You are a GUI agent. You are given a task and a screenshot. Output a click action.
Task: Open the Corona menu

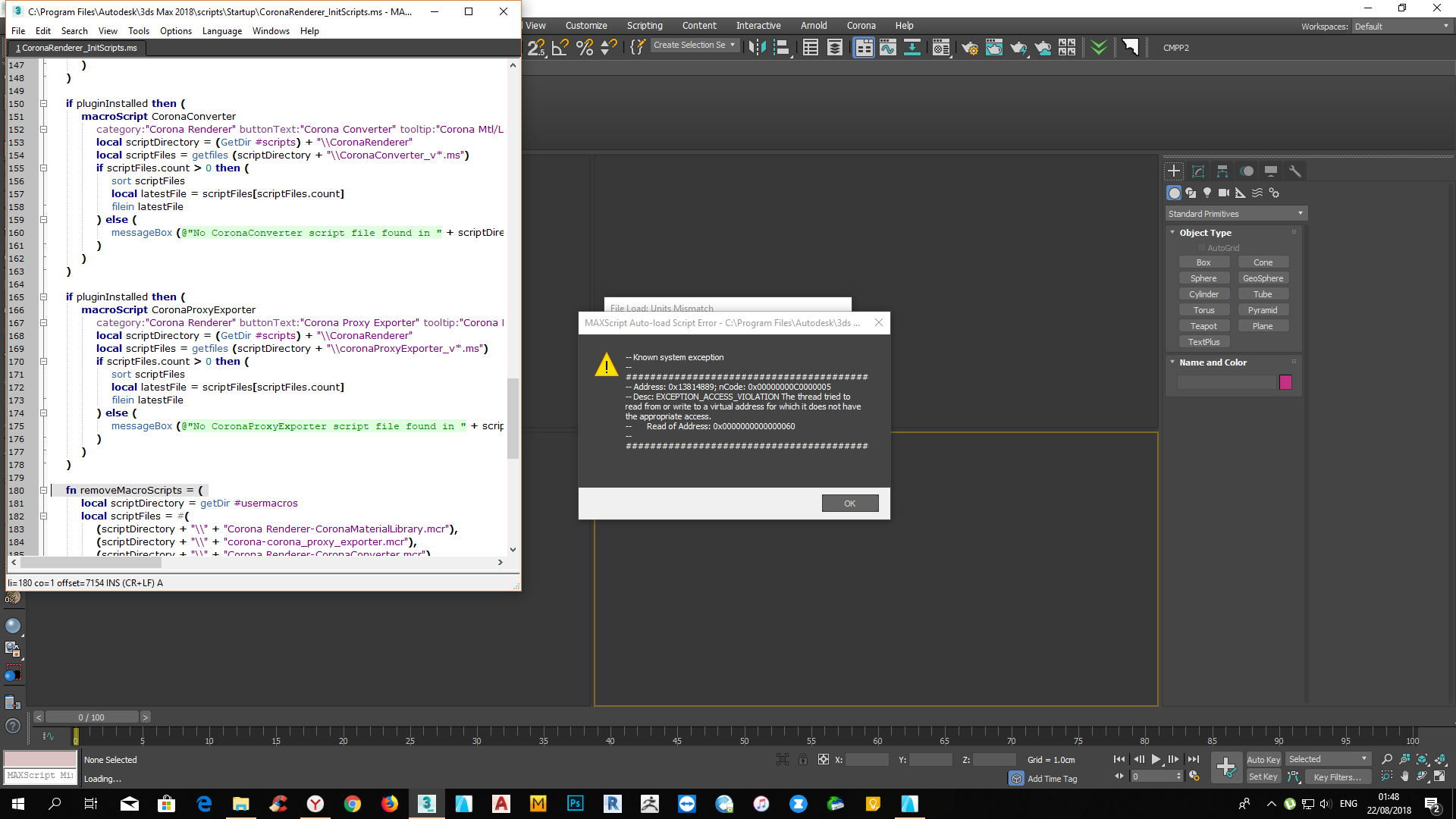(x=861, y=26)
